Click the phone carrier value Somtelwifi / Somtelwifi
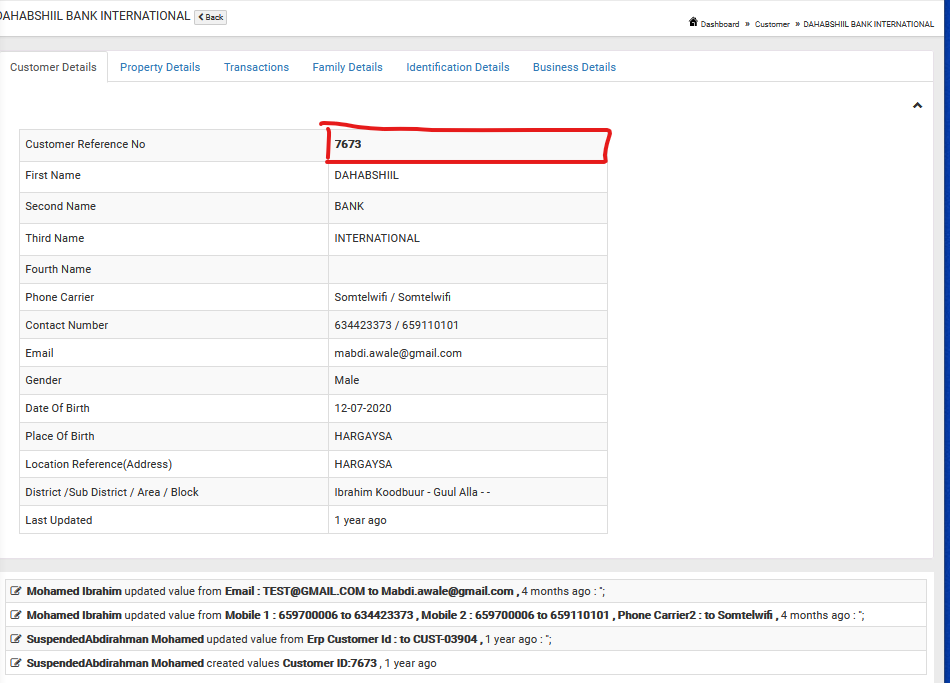This screenshot has width=950, height=683. click(x=393, y=297)
